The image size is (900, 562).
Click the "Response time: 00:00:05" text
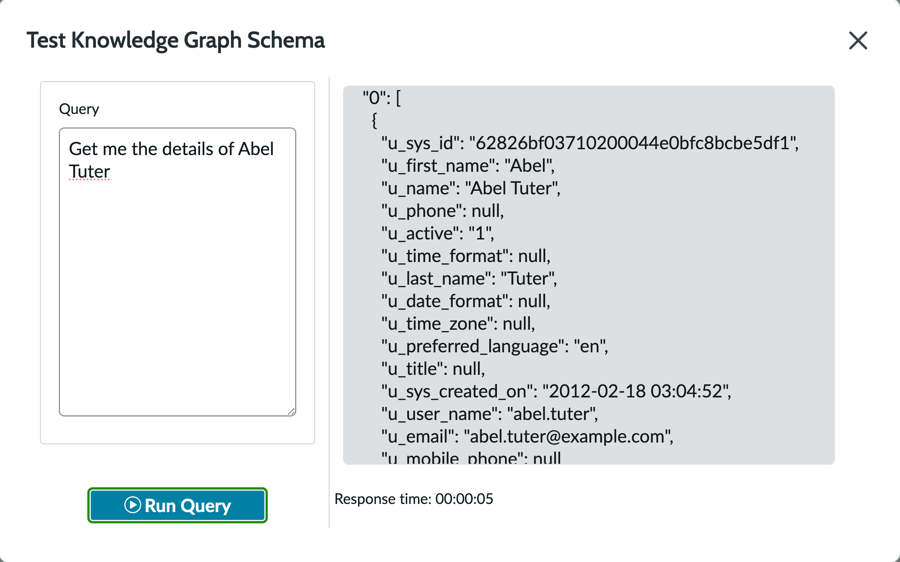click(414, 499)
